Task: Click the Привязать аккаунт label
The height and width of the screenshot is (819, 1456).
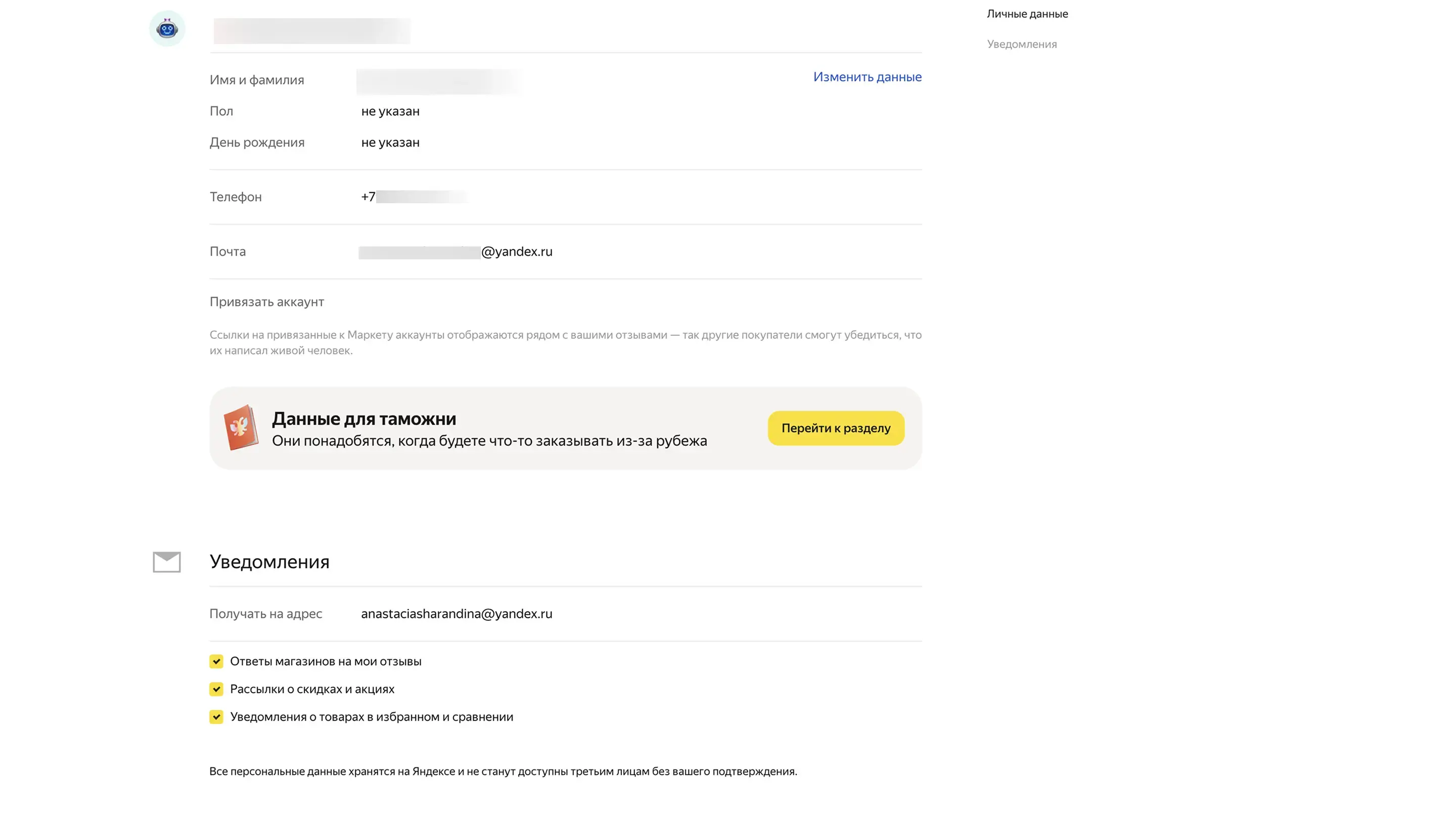Action: coord(267,302)
